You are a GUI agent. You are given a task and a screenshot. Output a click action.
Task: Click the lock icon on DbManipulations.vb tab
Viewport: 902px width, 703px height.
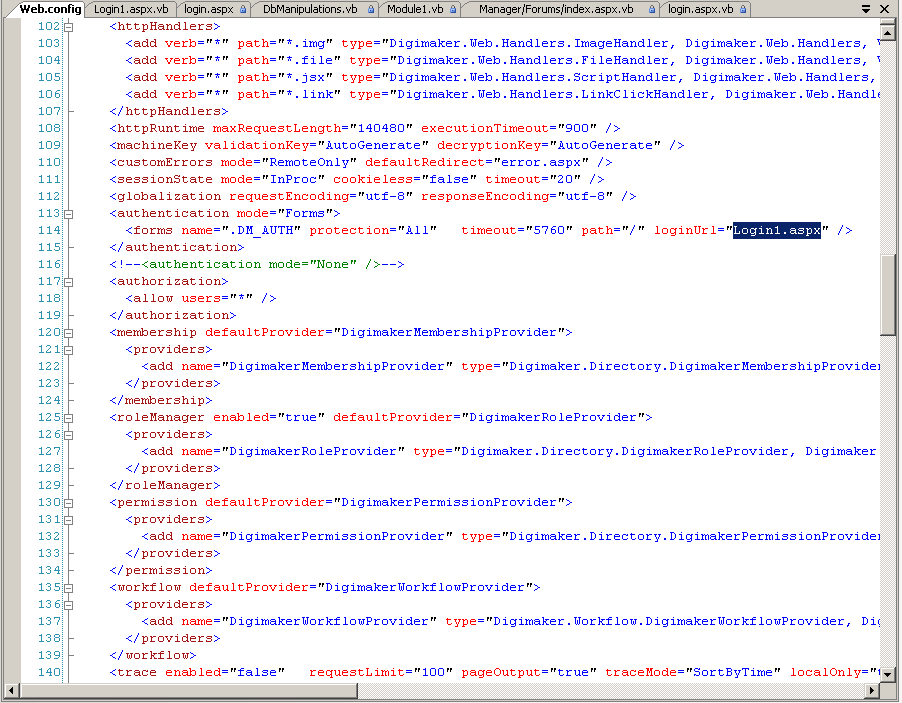pos(371,9)
